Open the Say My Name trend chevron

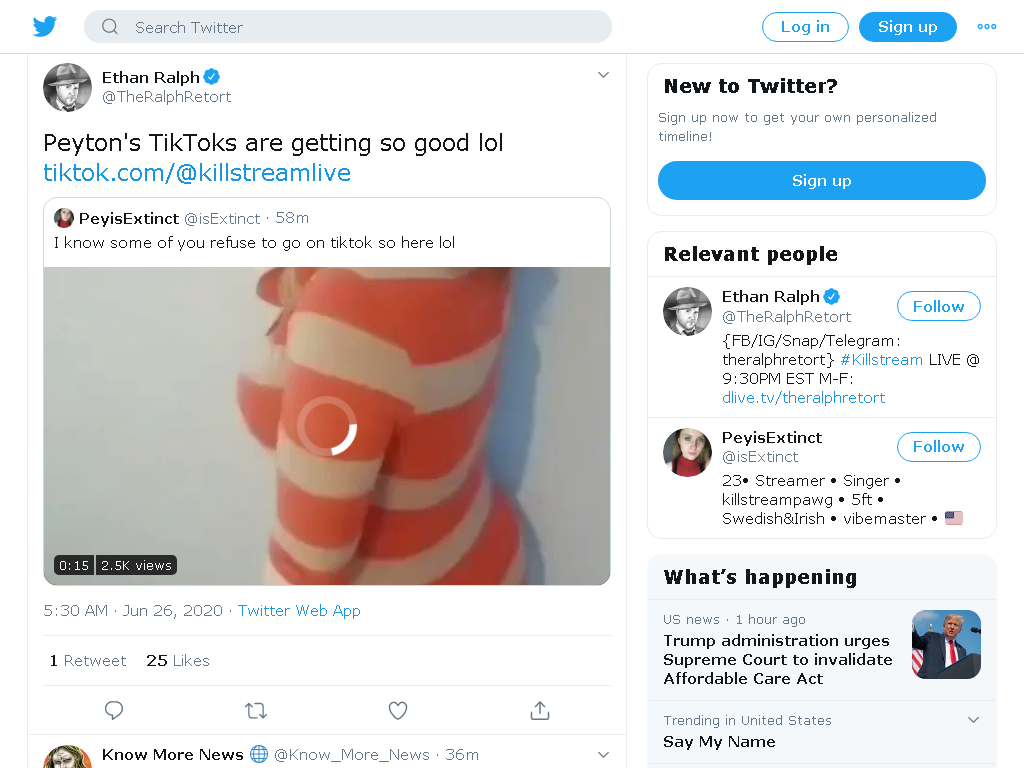973,720
